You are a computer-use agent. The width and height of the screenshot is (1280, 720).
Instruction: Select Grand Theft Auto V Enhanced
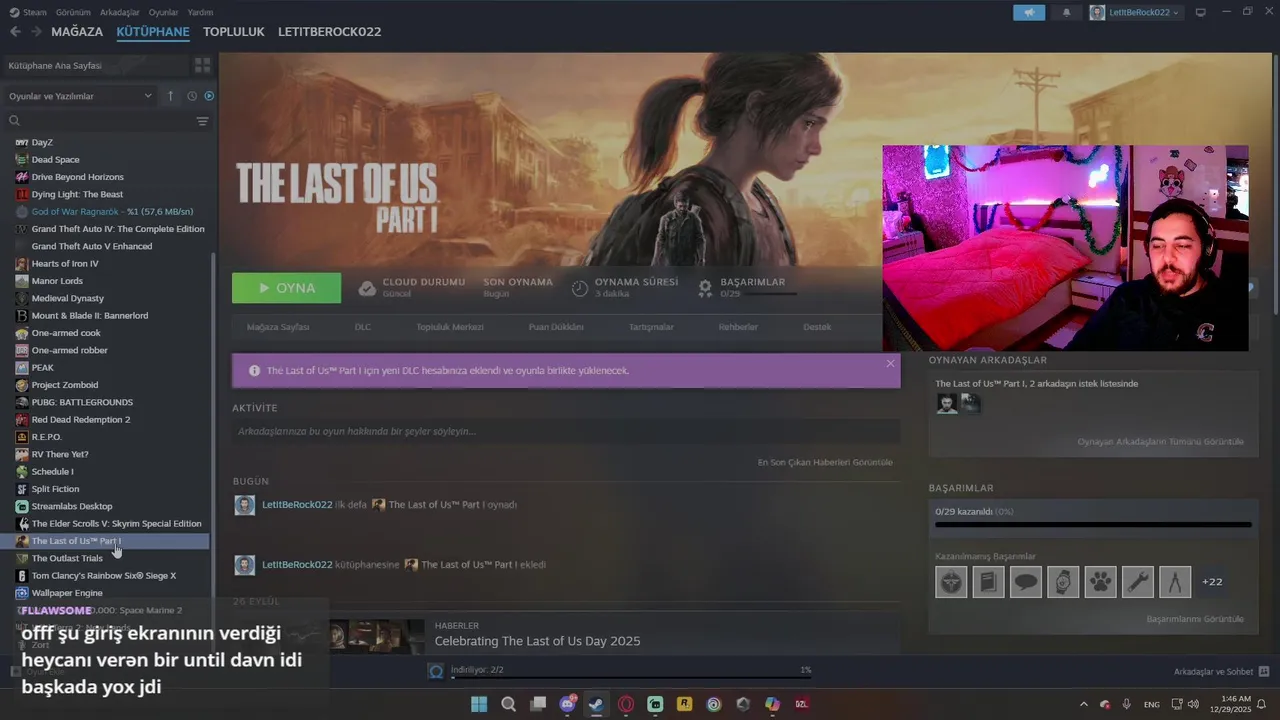(92, 246)
